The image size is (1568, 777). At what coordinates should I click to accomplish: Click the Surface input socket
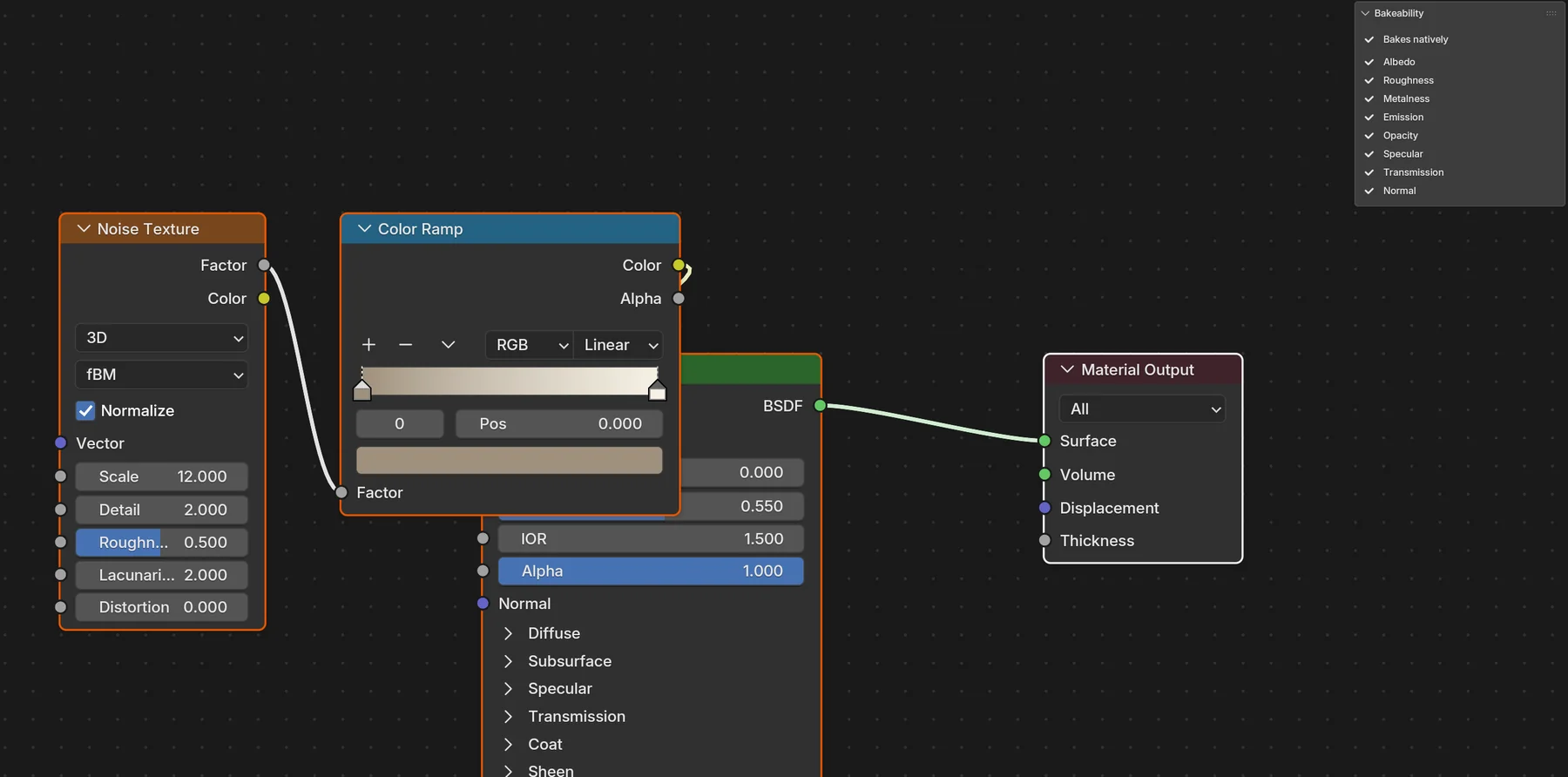(x=1044, y=441)
